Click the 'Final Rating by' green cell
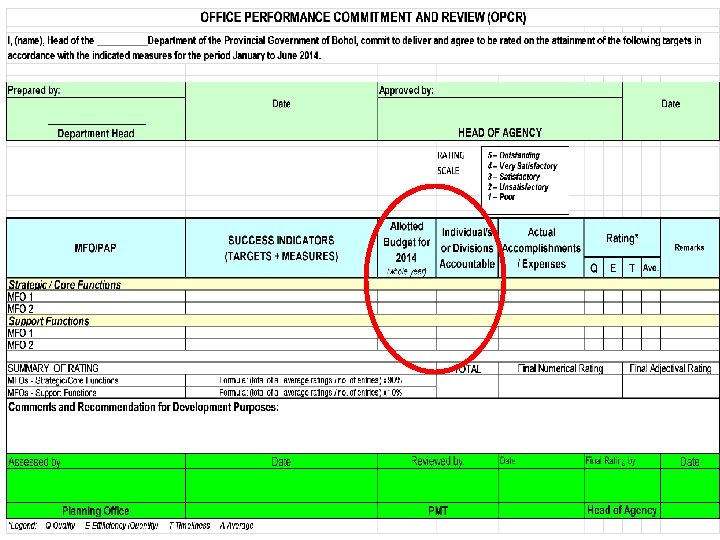 coord(622,461)
